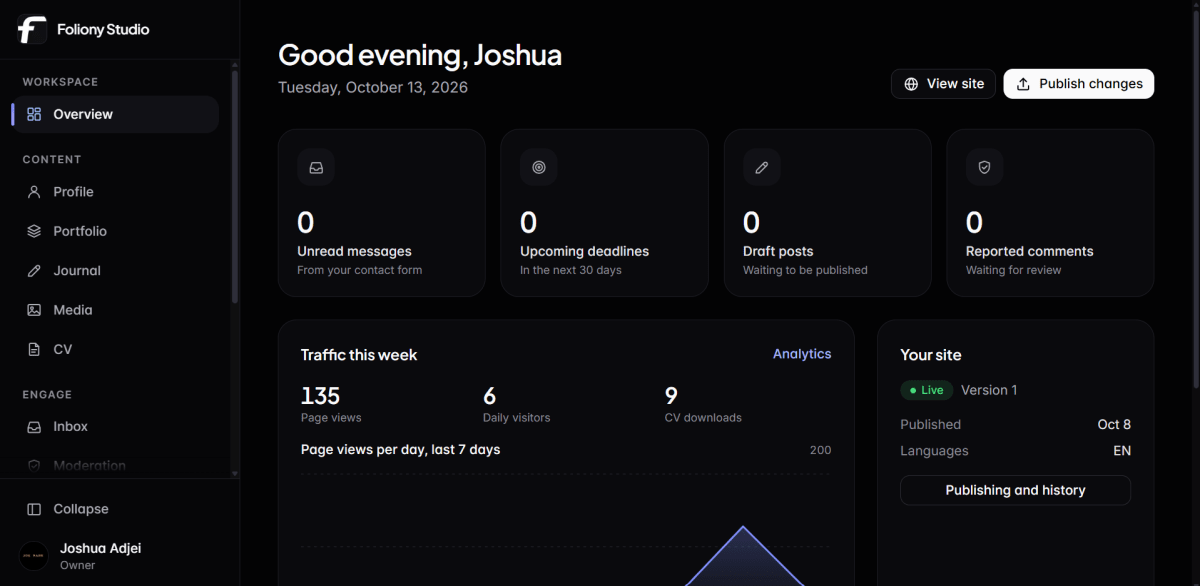This screenshot has width=1200, height=586.
Task: Open the Overview grid icon in sidebar
Action: [34, 114]
